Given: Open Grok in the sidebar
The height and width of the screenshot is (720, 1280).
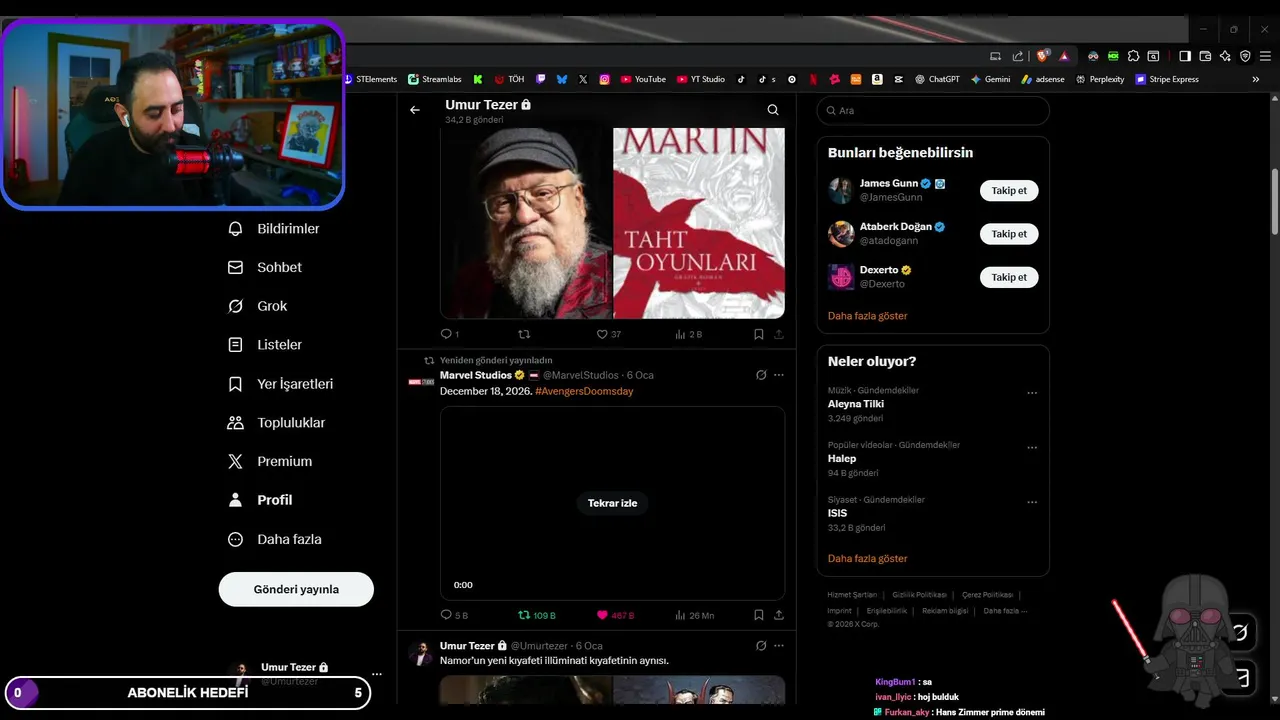Looking at the screenshot, I should pos(258,306).
